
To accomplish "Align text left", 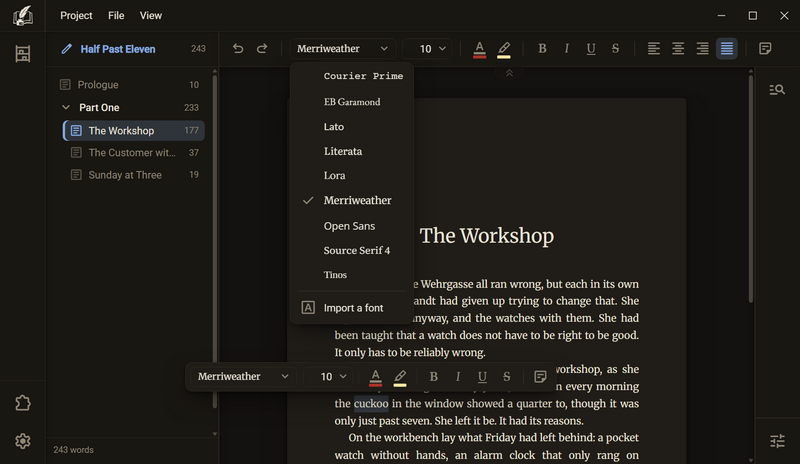I will (654, 48).
